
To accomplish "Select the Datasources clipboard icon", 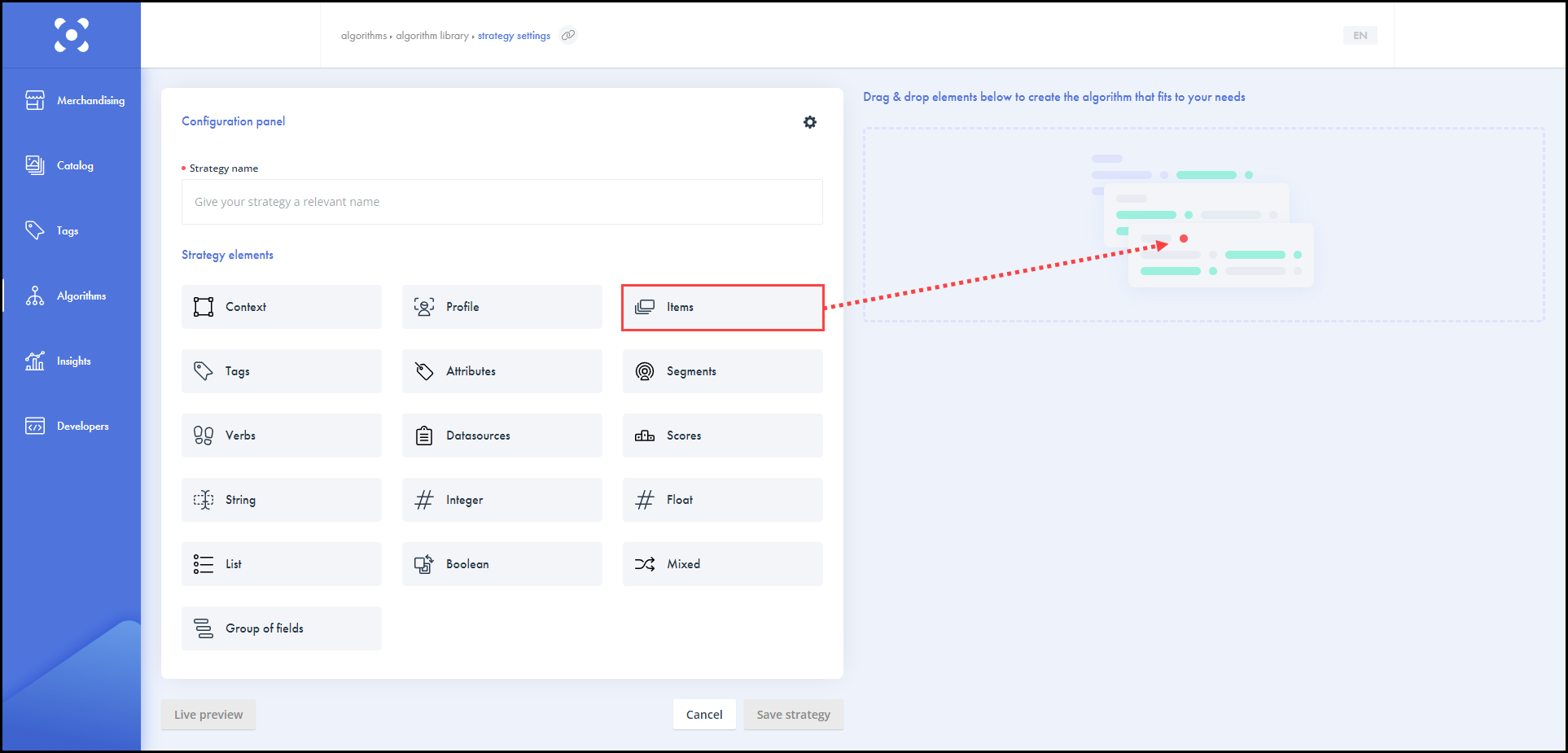I will (424, 436).
